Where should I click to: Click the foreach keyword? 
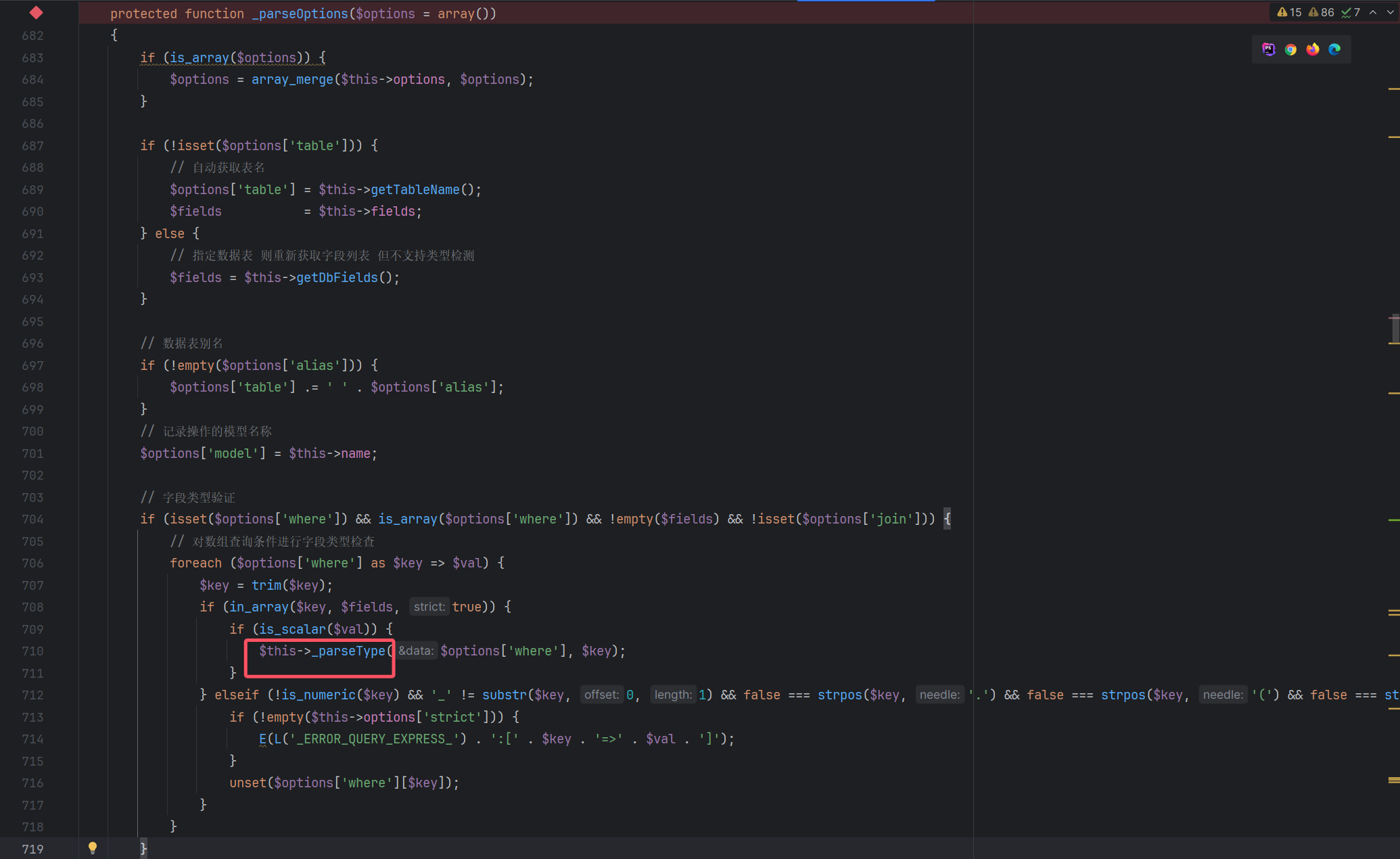195,563
